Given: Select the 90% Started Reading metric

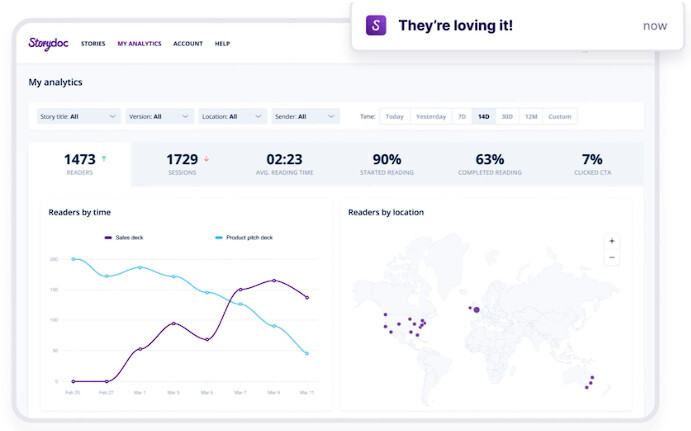Looking at the screenshot, I should [387, 164].
